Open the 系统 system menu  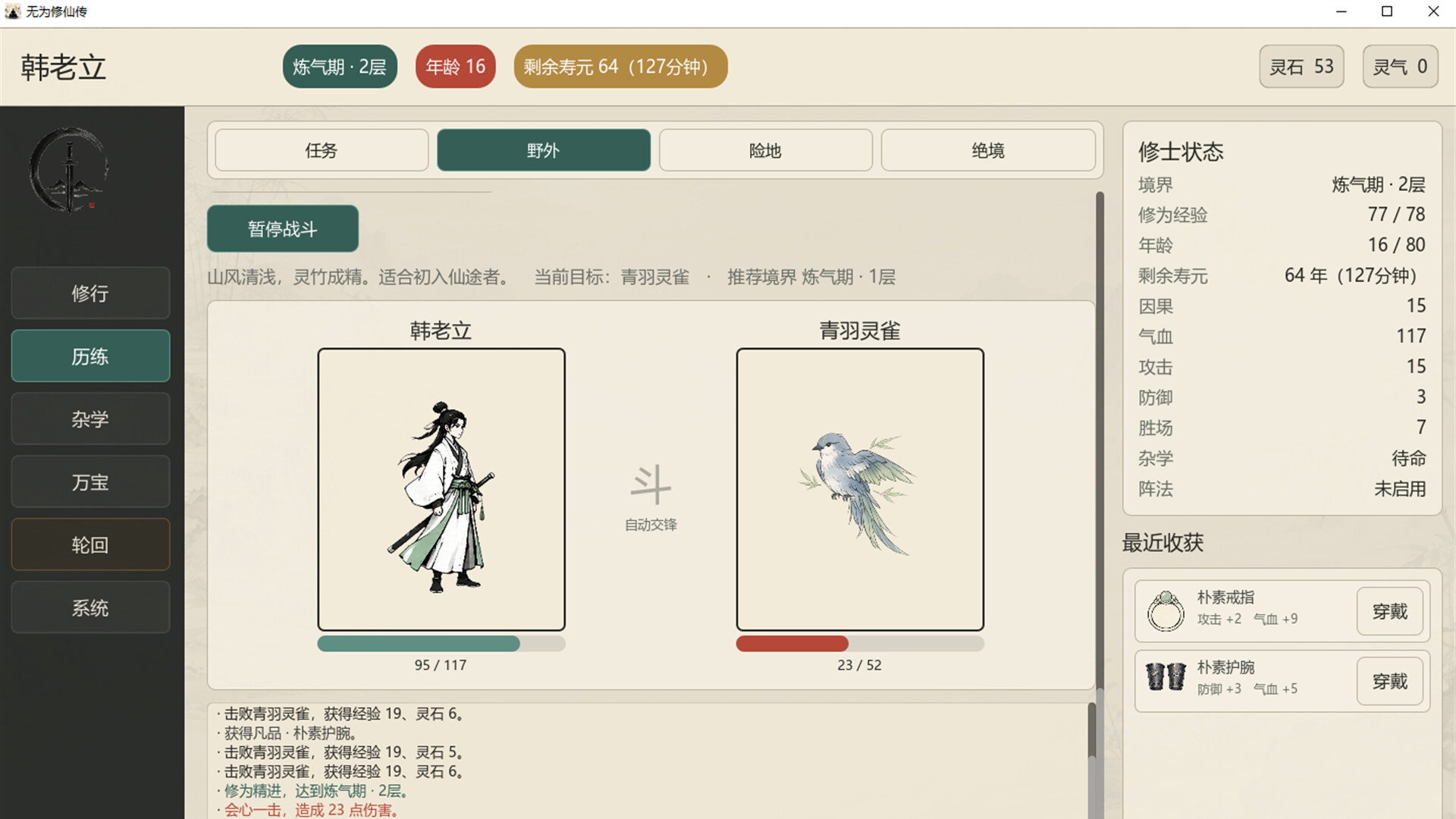pyautogui.click(x=90, y=607)
